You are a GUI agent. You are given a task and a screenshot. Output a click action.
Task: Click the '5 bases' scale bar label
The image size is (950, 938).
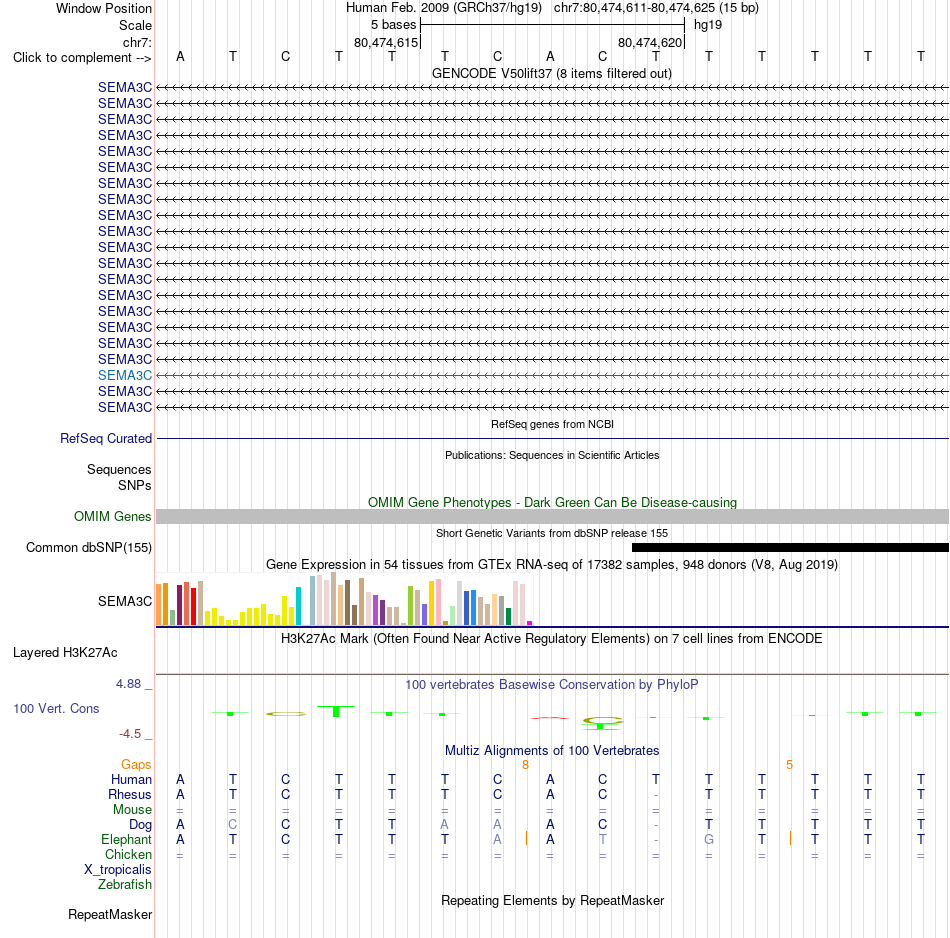coord(394,25)
